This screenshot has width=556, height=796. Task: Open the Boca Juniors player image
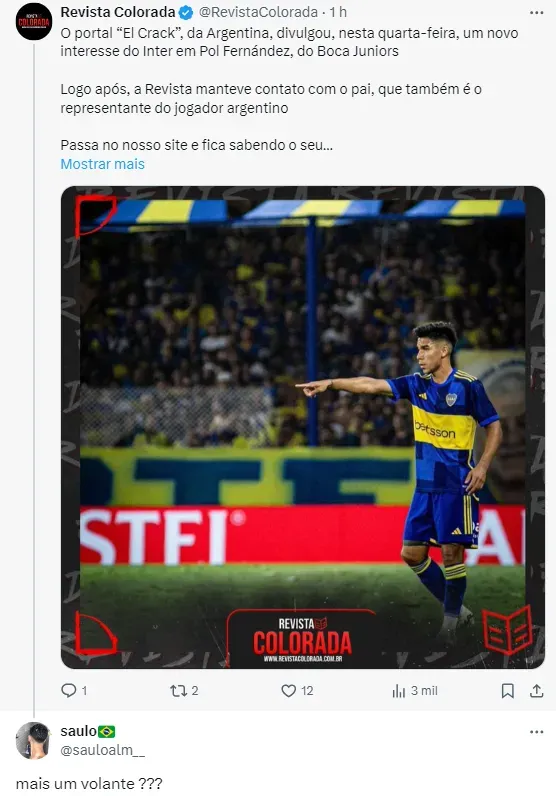pyautogui.click(x=303, y=427)
